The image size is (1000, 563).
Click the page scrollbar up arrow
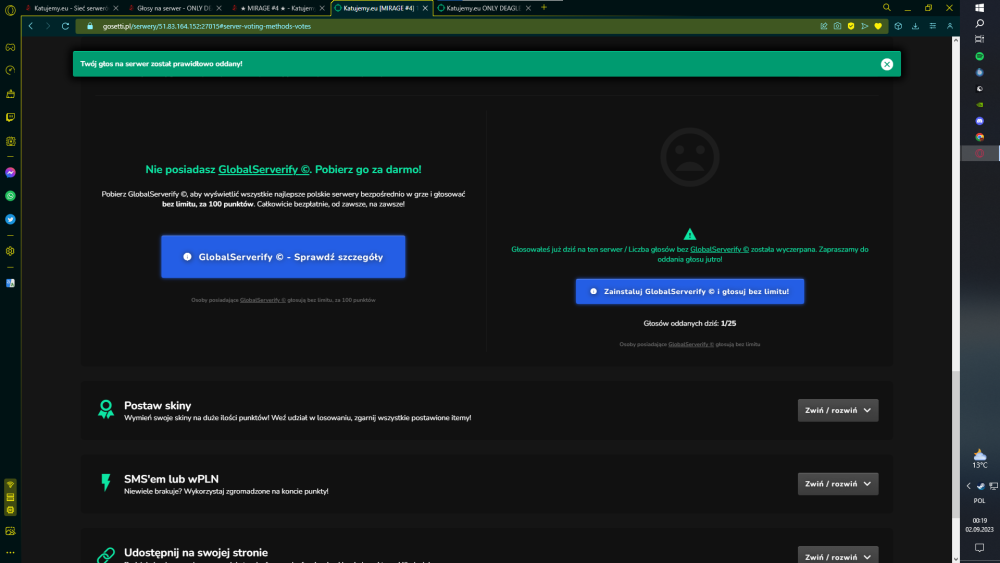pos(955,40)
